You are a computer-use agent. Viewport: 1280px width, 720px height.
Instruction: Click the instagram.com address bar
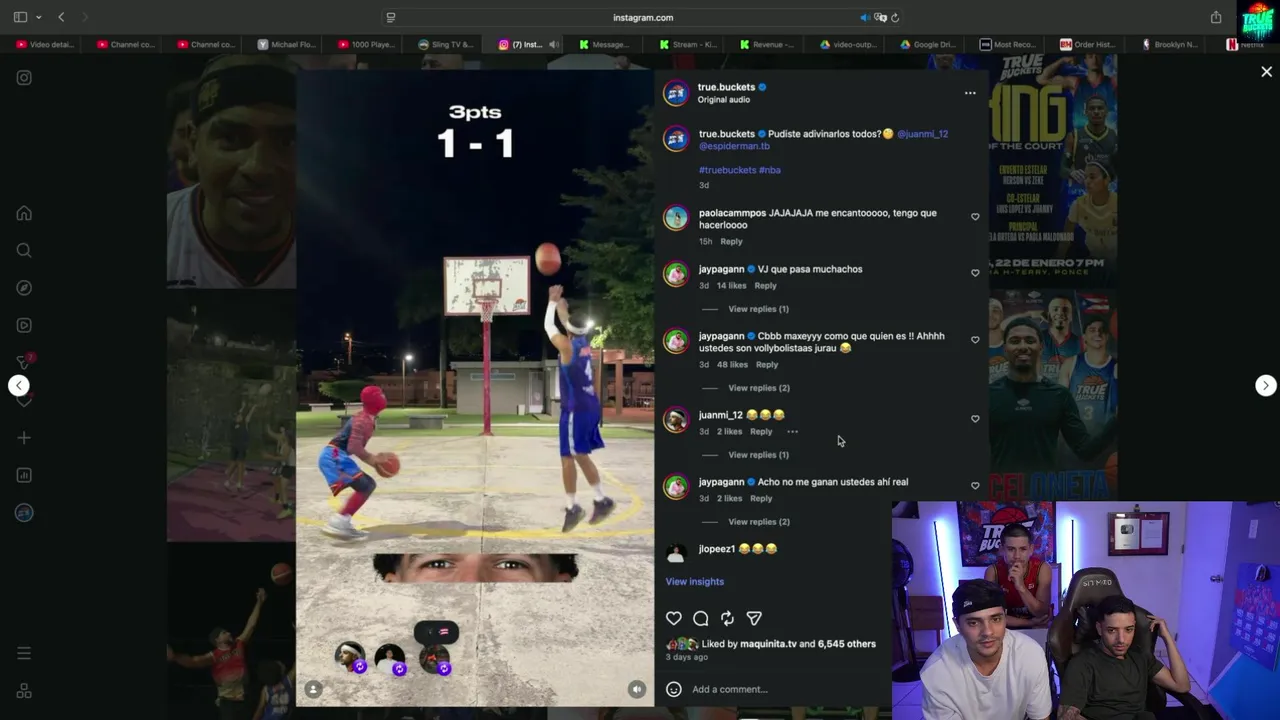643,17
